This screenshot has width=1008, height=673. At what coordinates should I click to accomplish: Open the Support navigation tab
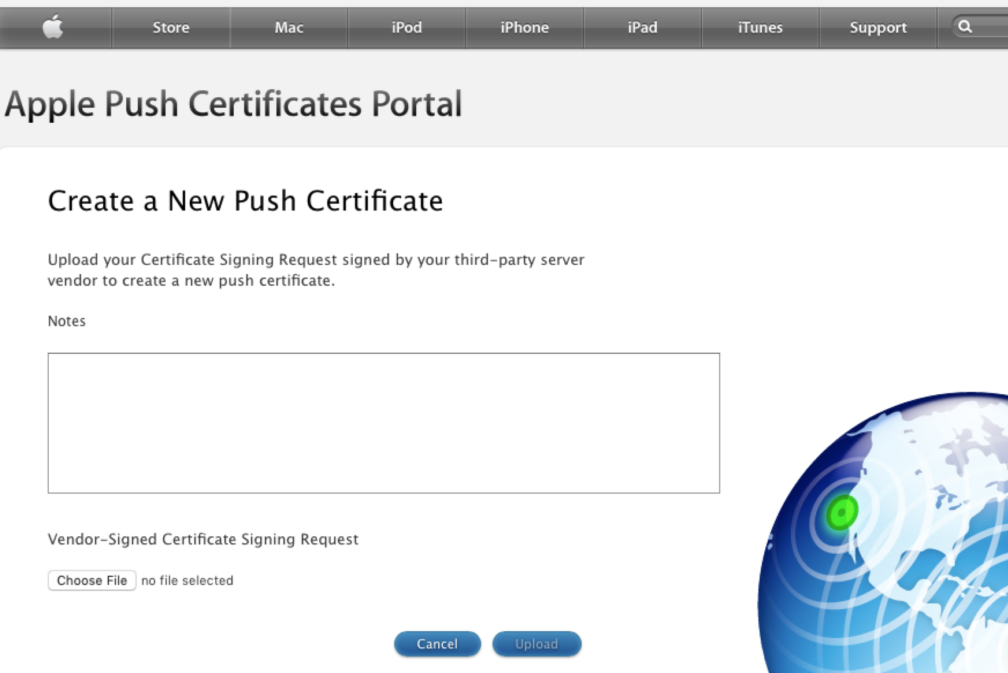pos(878,28)
